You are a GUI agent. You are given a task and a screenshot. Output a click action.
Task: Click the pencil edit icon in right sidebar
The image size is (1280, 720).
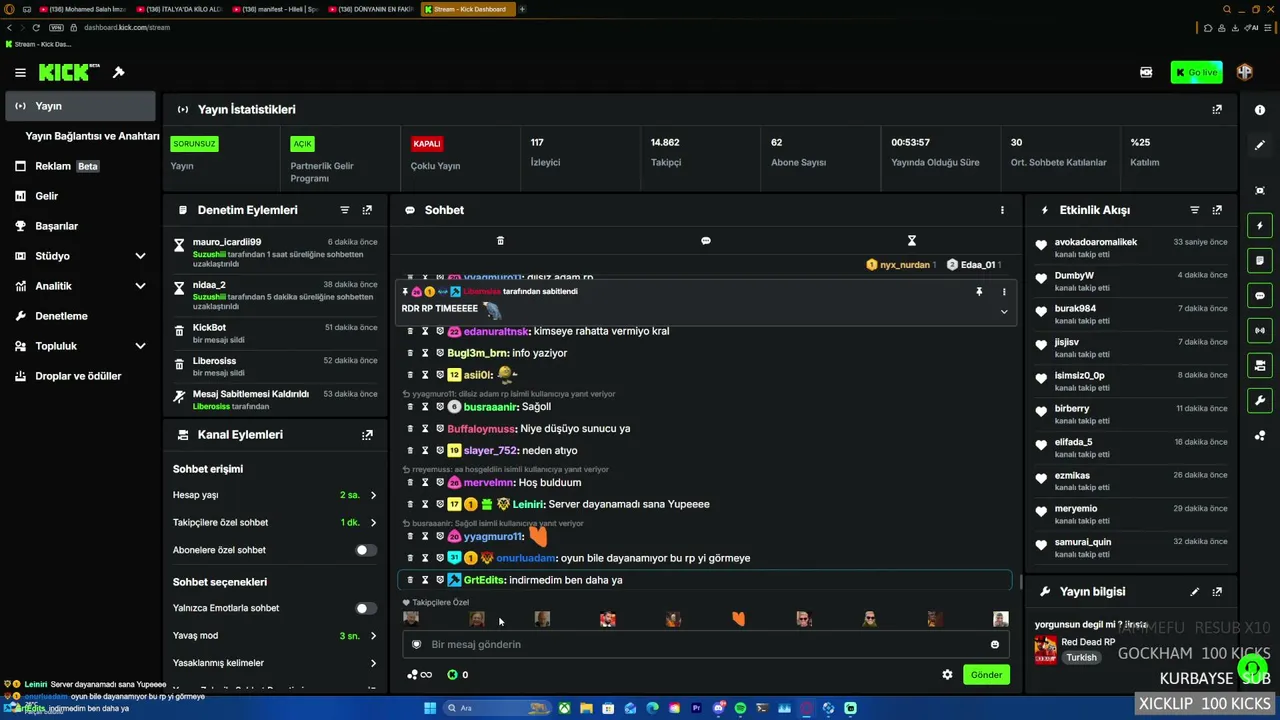click(x=1260, y=145)
